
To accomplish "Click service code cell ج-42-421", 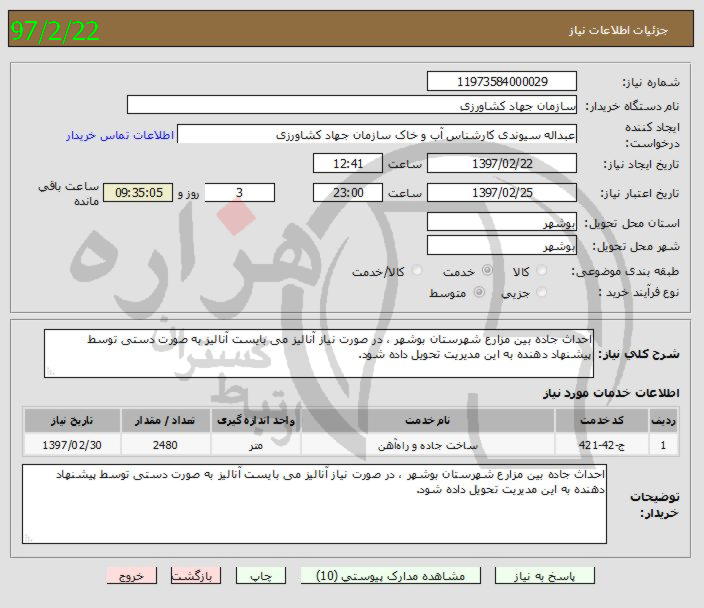I will [x=602, y=445].
